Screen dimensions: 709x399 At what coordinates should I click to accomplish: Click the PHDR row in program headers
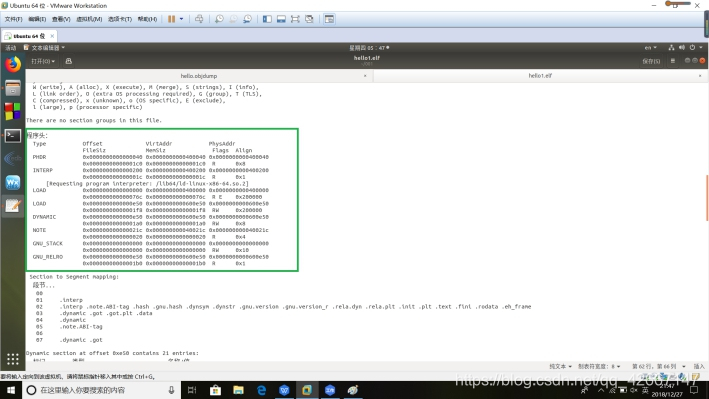[x=151, y=160]
